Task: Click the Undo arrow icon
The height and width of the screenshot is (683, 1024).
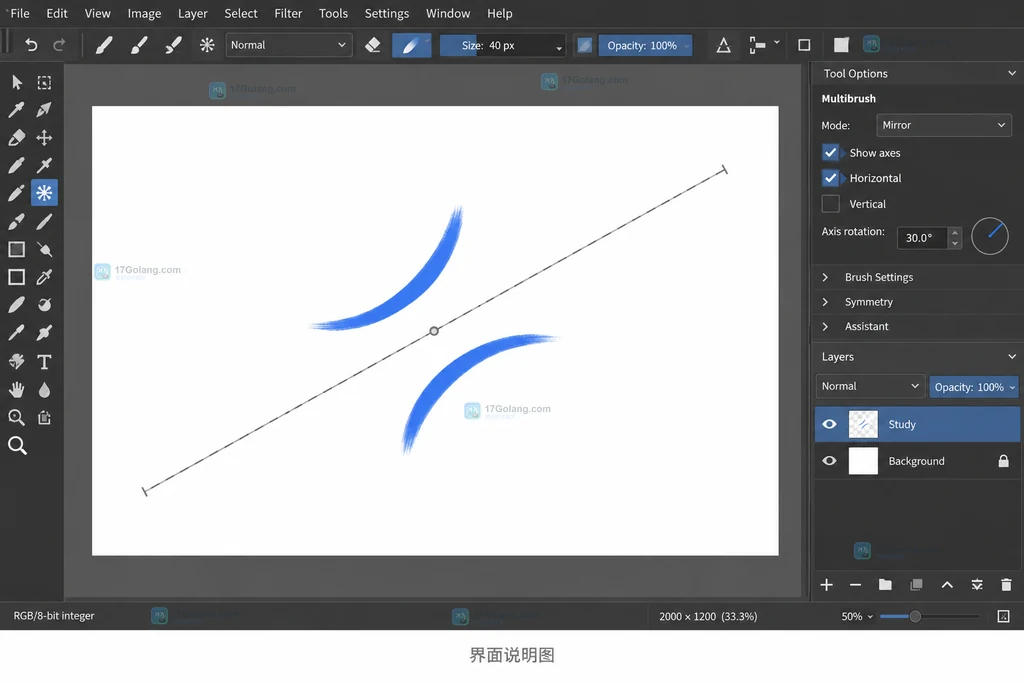Action: [x=30, y=45]
